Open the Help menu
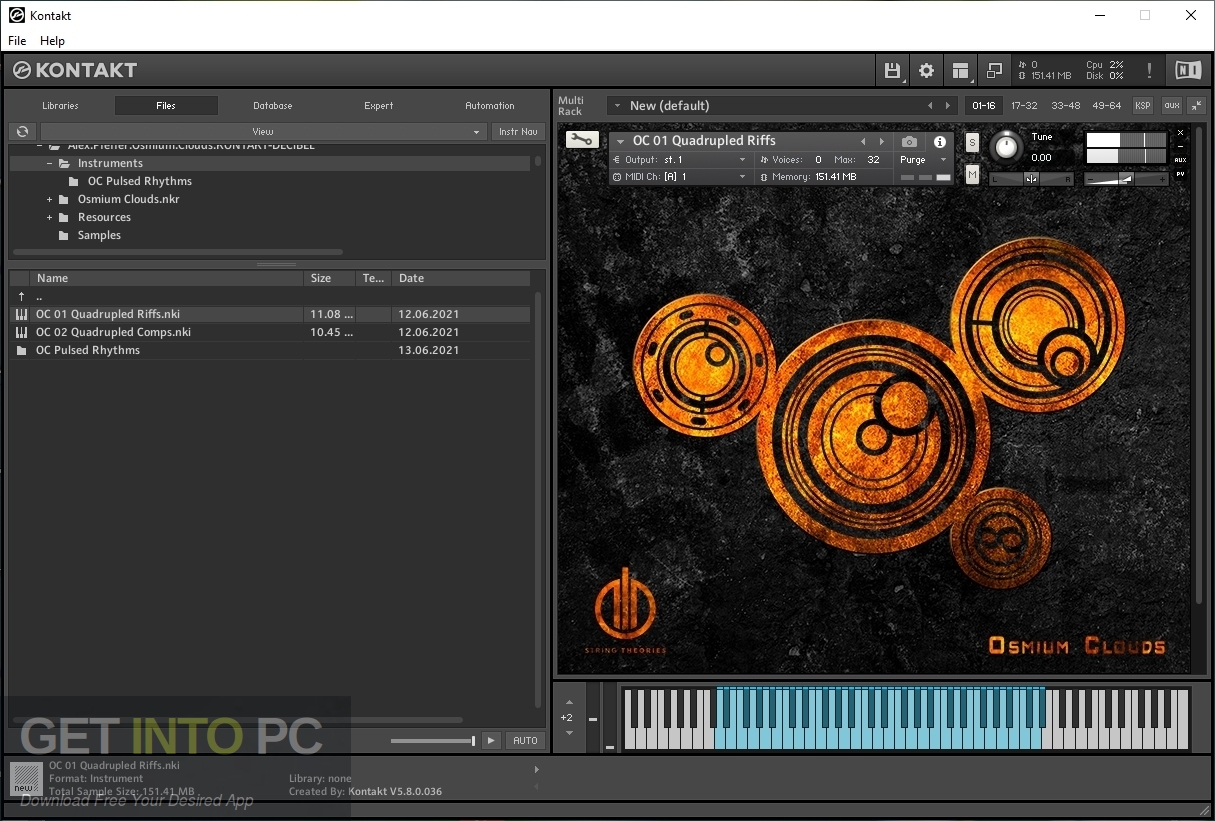The width and height of the screenshot is (1215, 821). (52, 41)
